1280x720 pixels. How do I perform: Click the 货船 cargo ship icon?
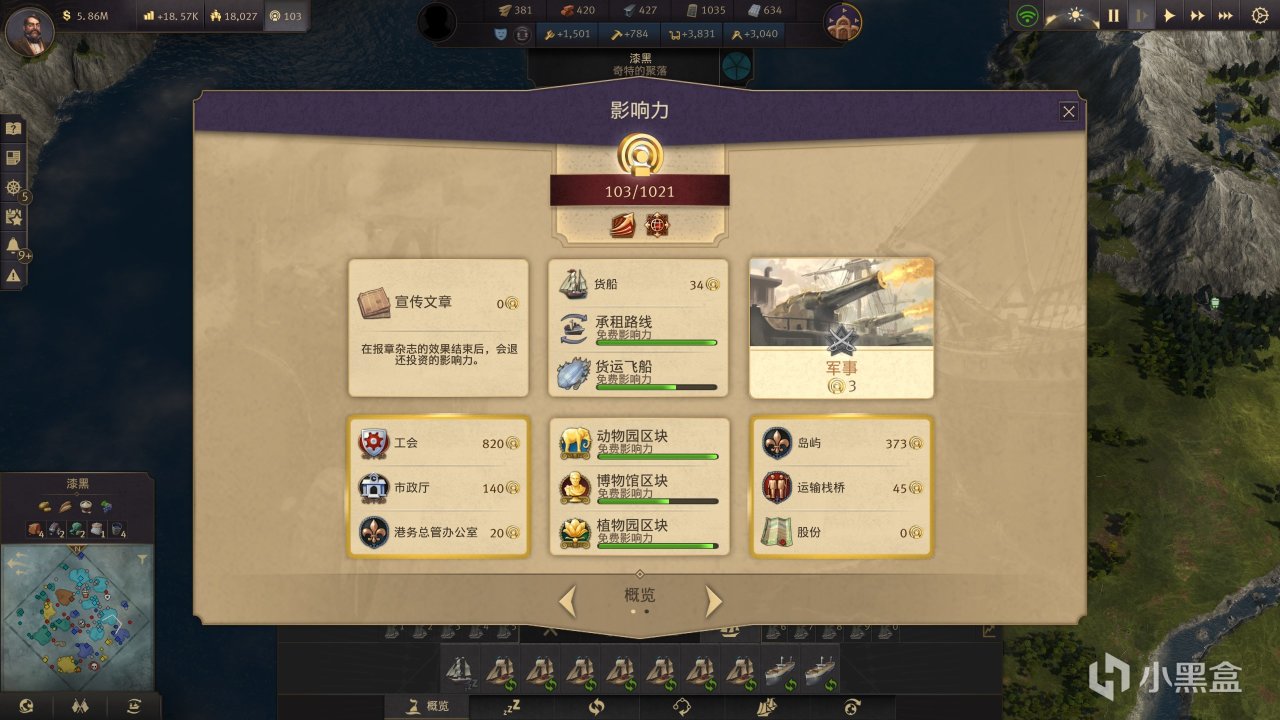pyautogui.click(x=573, y=284)
